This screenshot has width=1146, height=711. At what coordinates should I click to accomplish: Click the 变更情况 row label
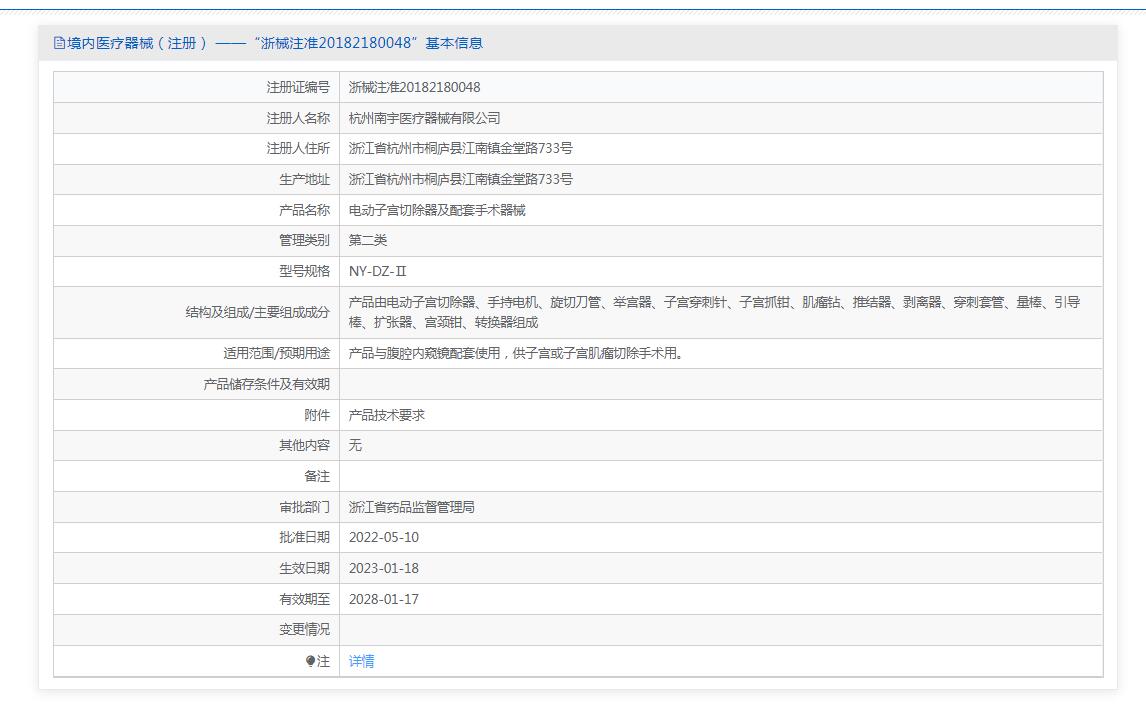click(x=303, y=630)
